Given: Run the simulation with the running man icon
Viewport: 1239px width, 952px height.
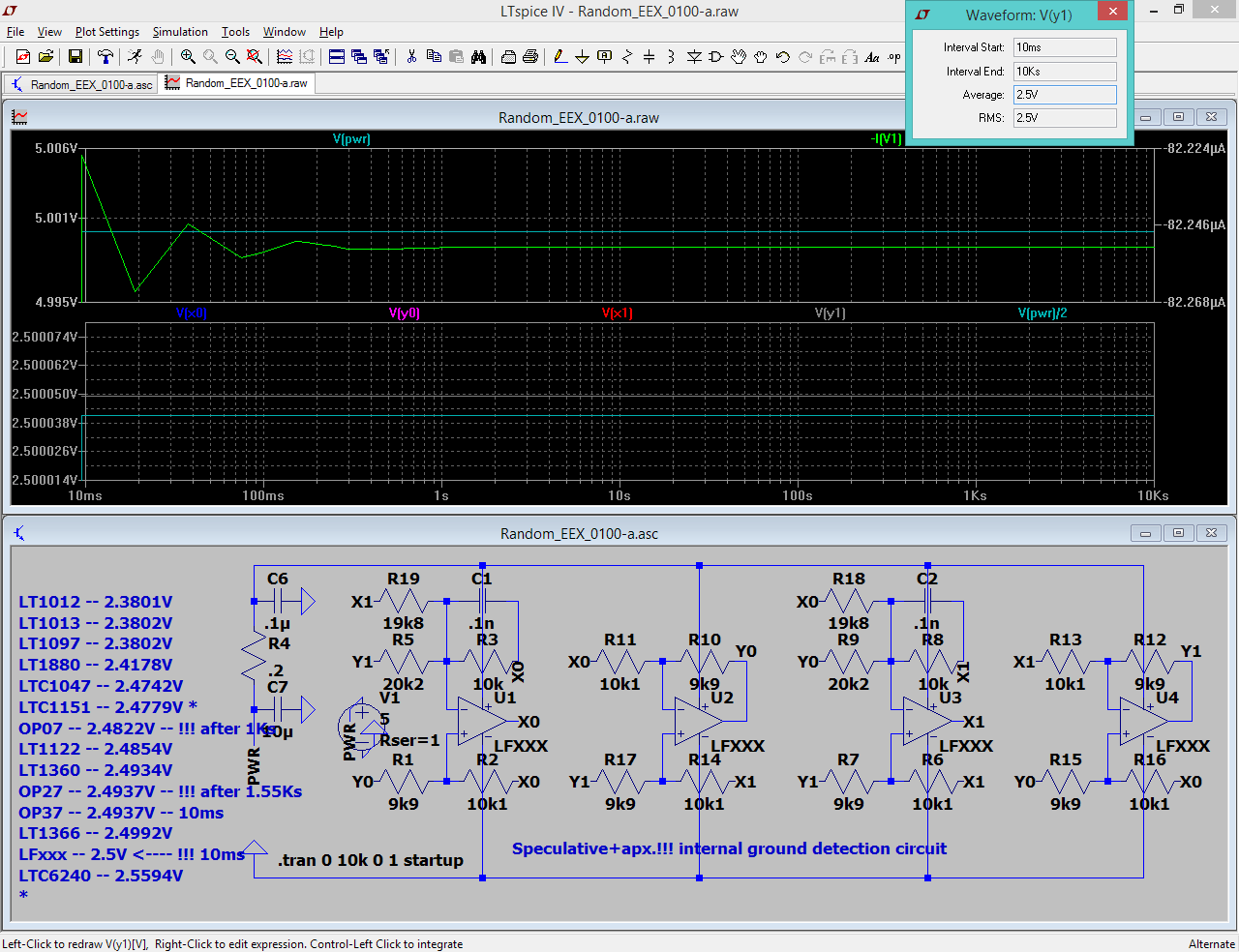Looking at the screenshot, I should (x=135, y=57).
